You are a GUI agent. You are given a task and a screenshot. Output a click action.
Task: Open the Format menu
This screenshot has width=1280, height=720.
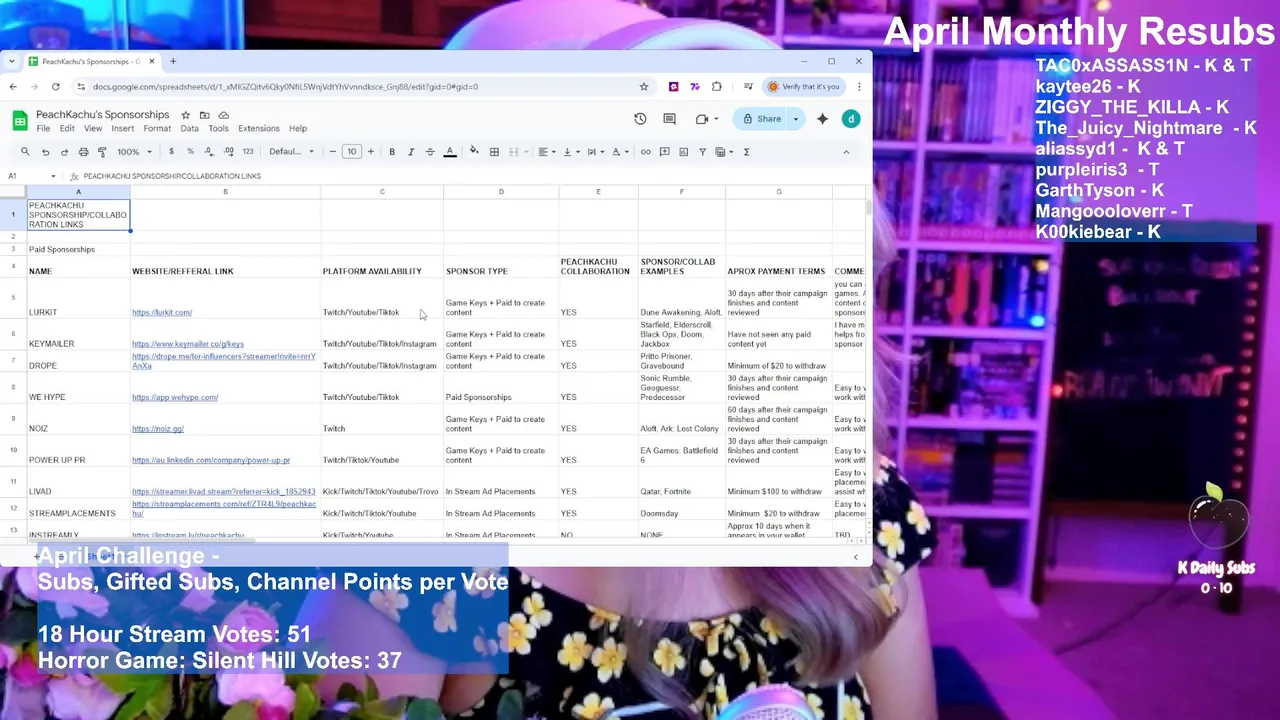(157, 129)
